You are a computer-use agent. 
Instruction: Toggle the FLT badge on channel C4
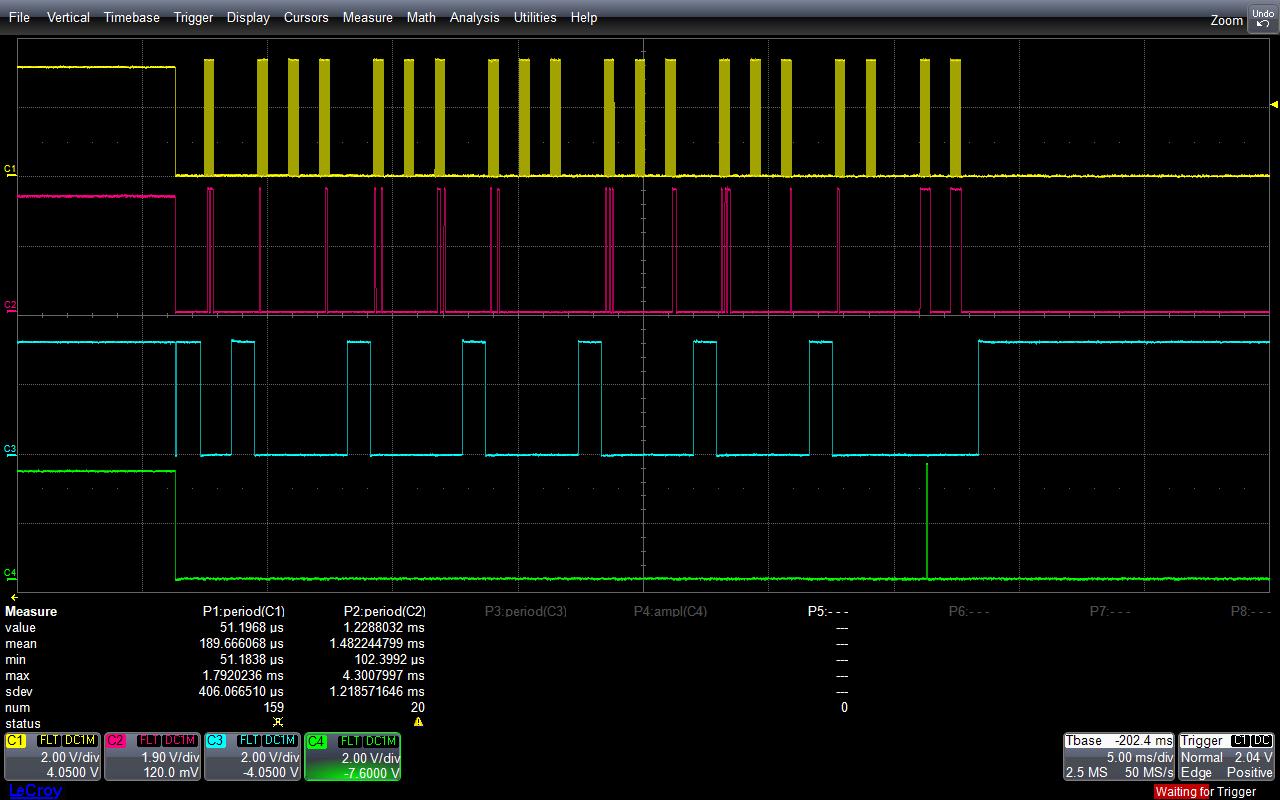(351, 740)
